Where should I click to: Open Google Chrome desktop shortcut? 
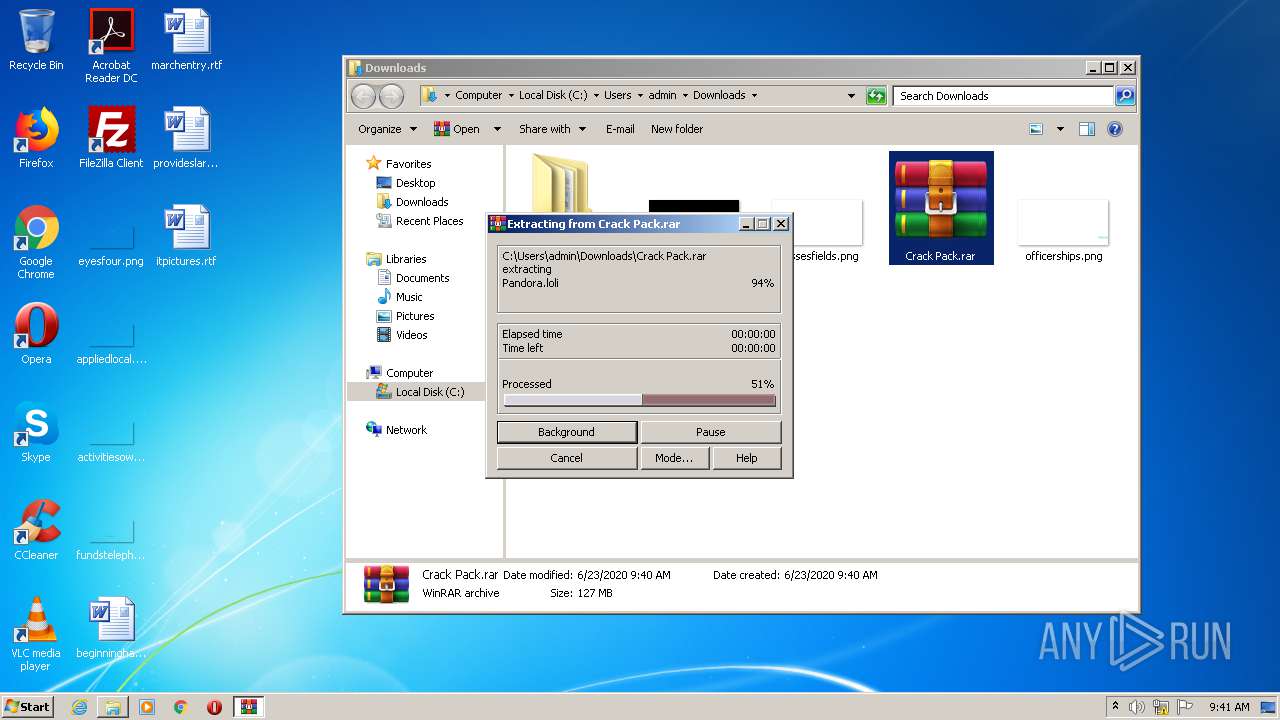[36, 242]
